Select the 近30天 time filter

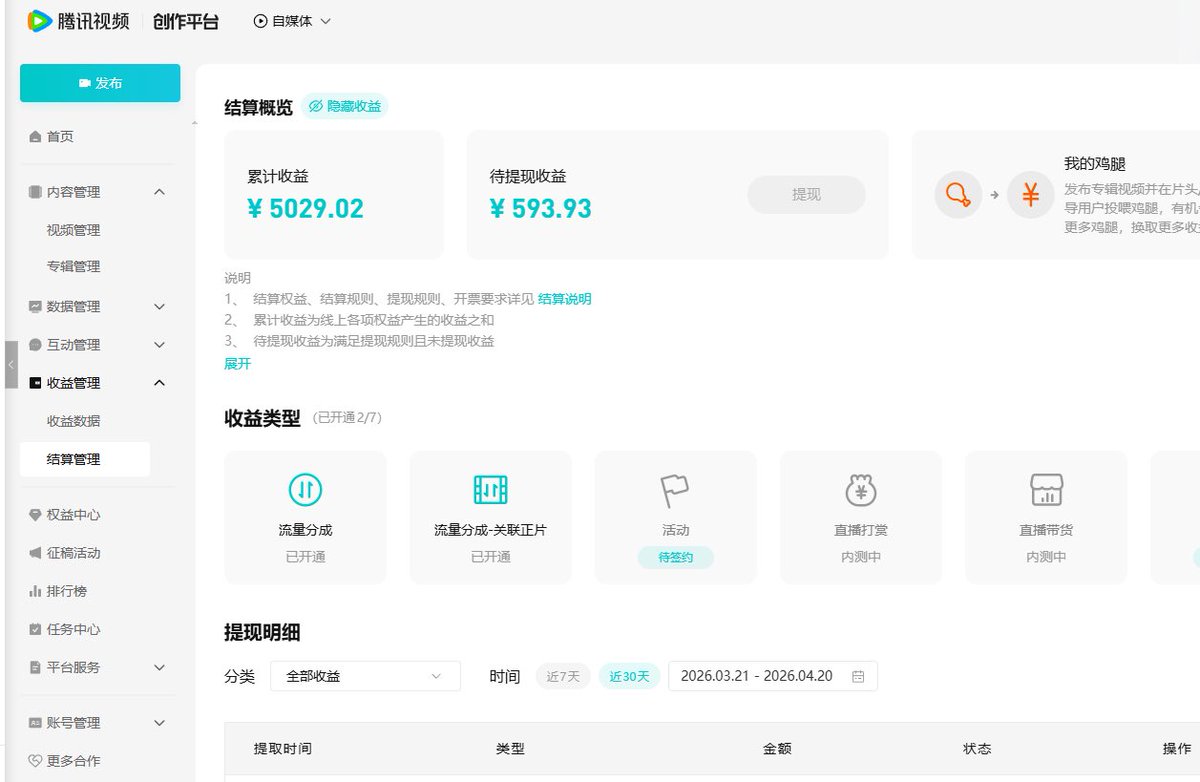(x=629, y=677)
